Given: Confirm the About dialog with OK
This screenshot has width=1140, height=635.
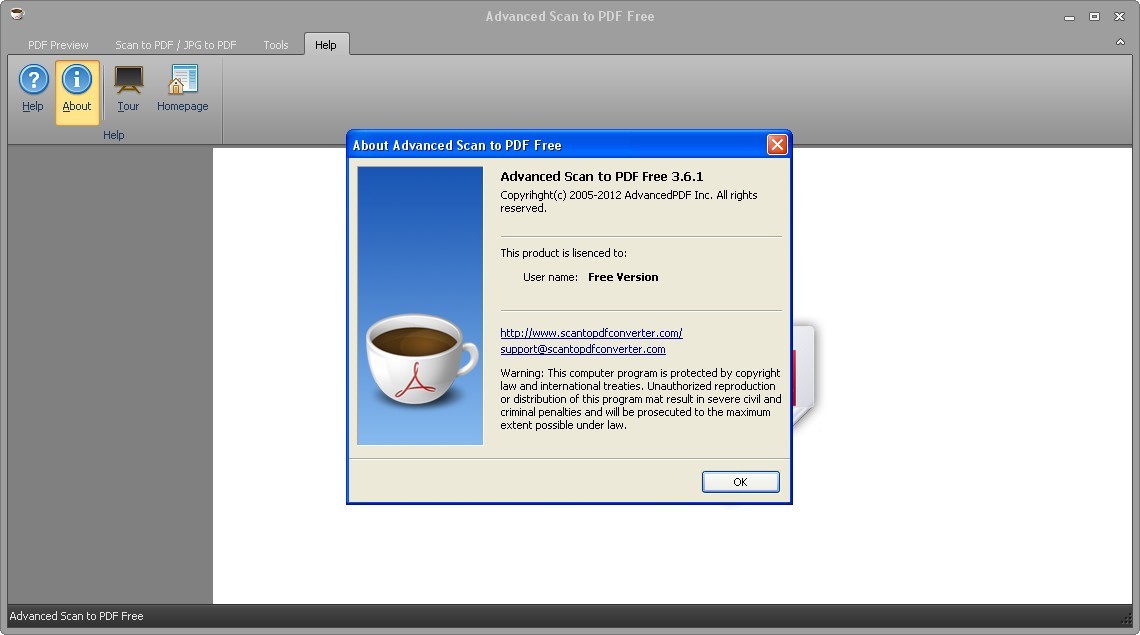Looking at the screenshot, I should 740,482.
